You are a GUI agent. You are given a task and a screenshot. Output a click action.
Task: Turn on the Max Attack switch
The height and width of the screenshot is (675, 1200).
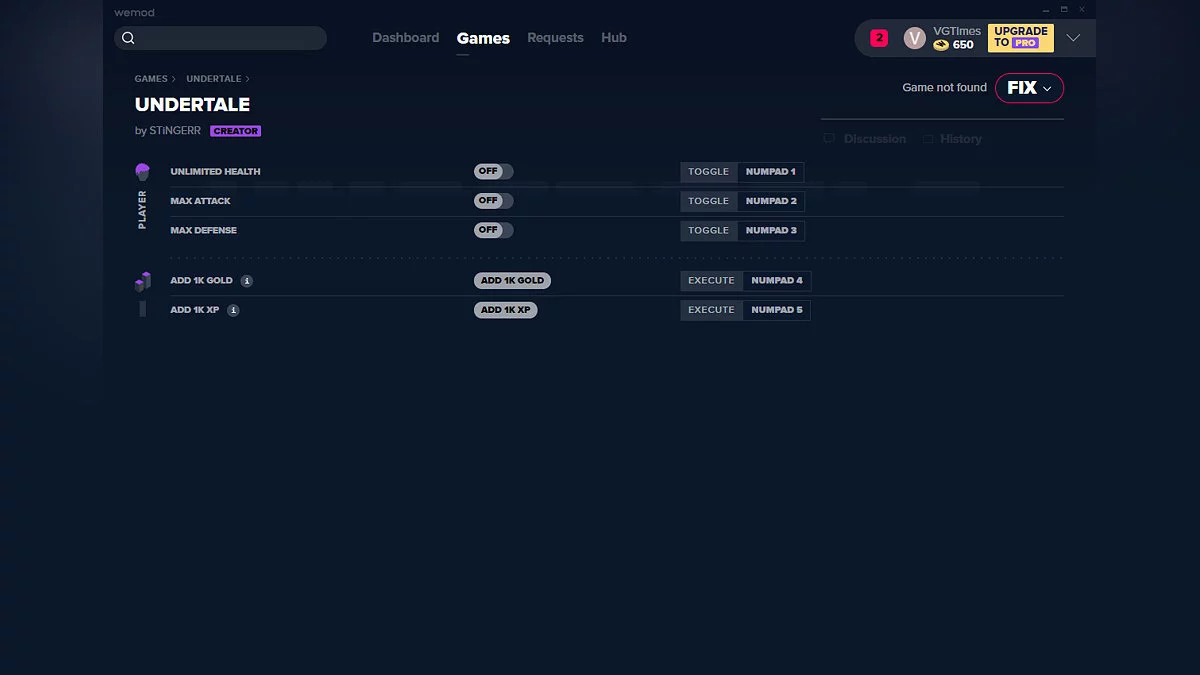(493, 201)
